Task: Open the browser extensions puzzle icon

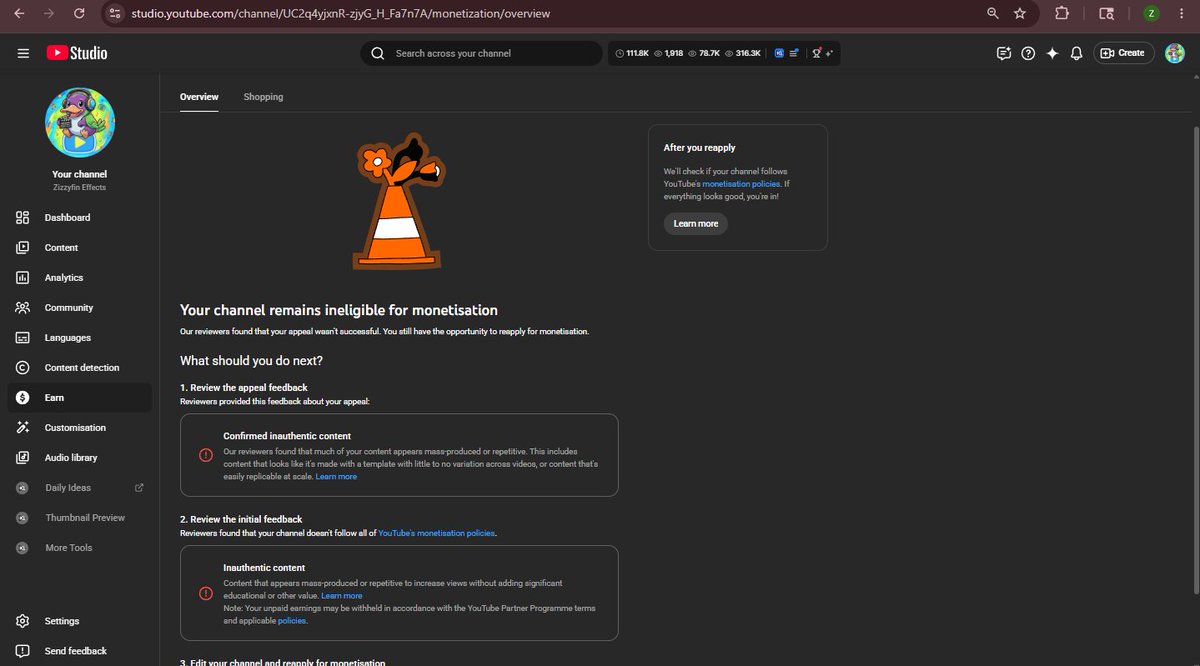Action: pyautogui.click(x=1062, y=14)
